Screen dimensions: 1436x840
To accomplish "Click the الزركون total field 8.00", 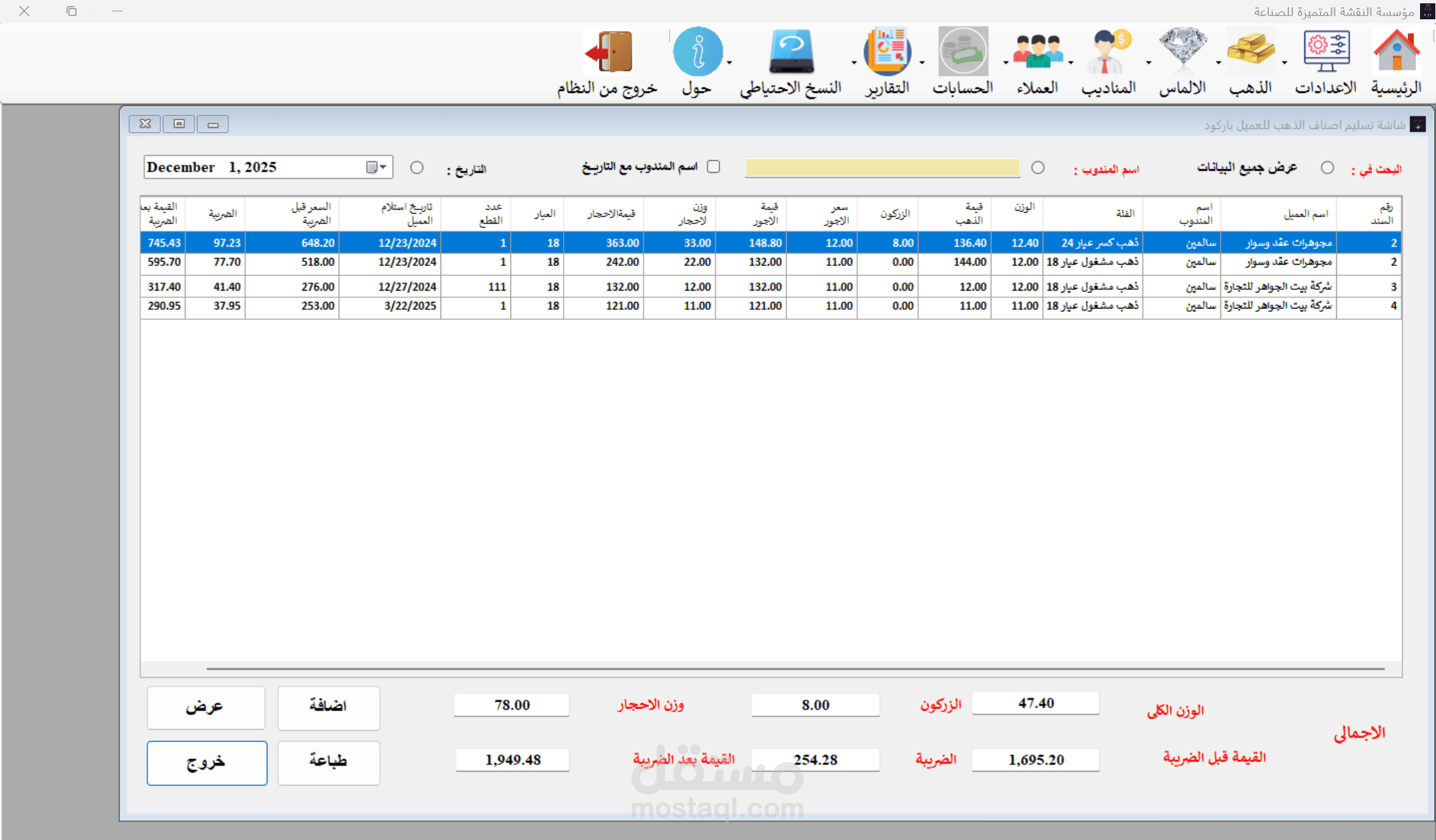I will [x=815, y=705].
